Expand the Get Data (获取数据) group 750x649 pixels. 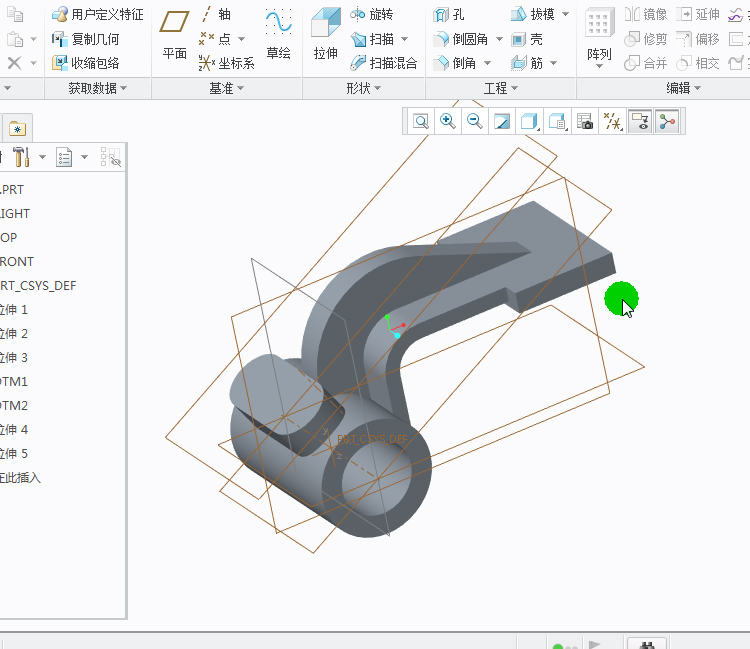[98, 88]
